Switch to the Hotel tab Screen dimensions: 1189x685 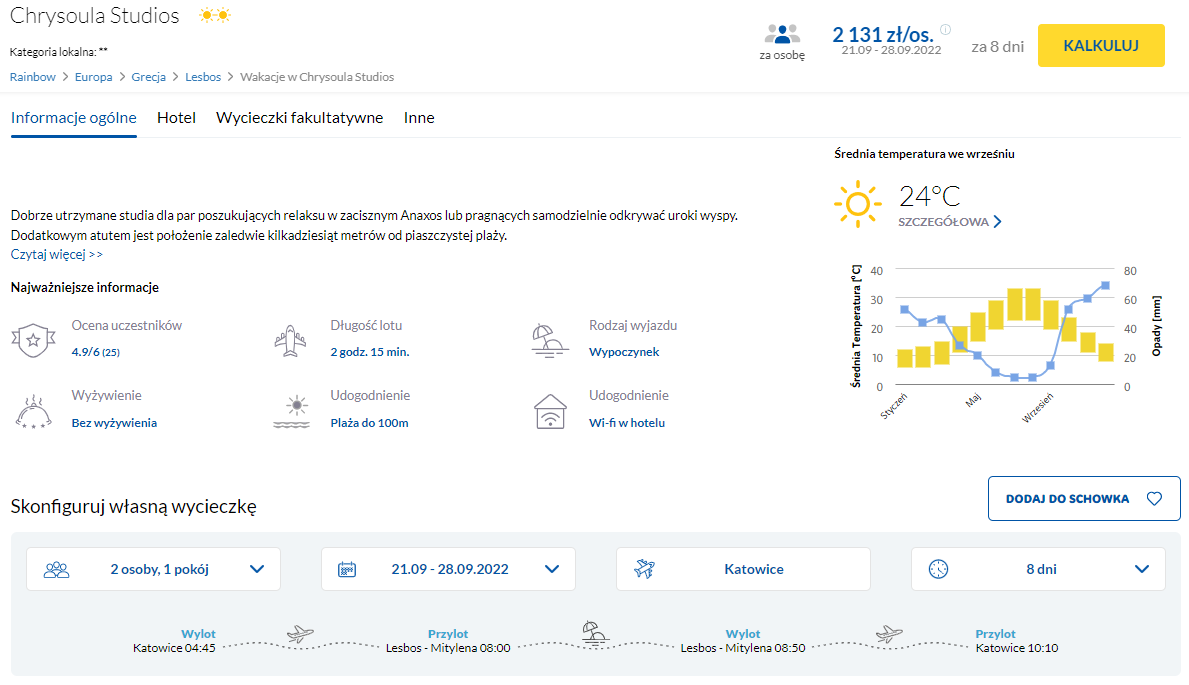click(x=176, y=118)
